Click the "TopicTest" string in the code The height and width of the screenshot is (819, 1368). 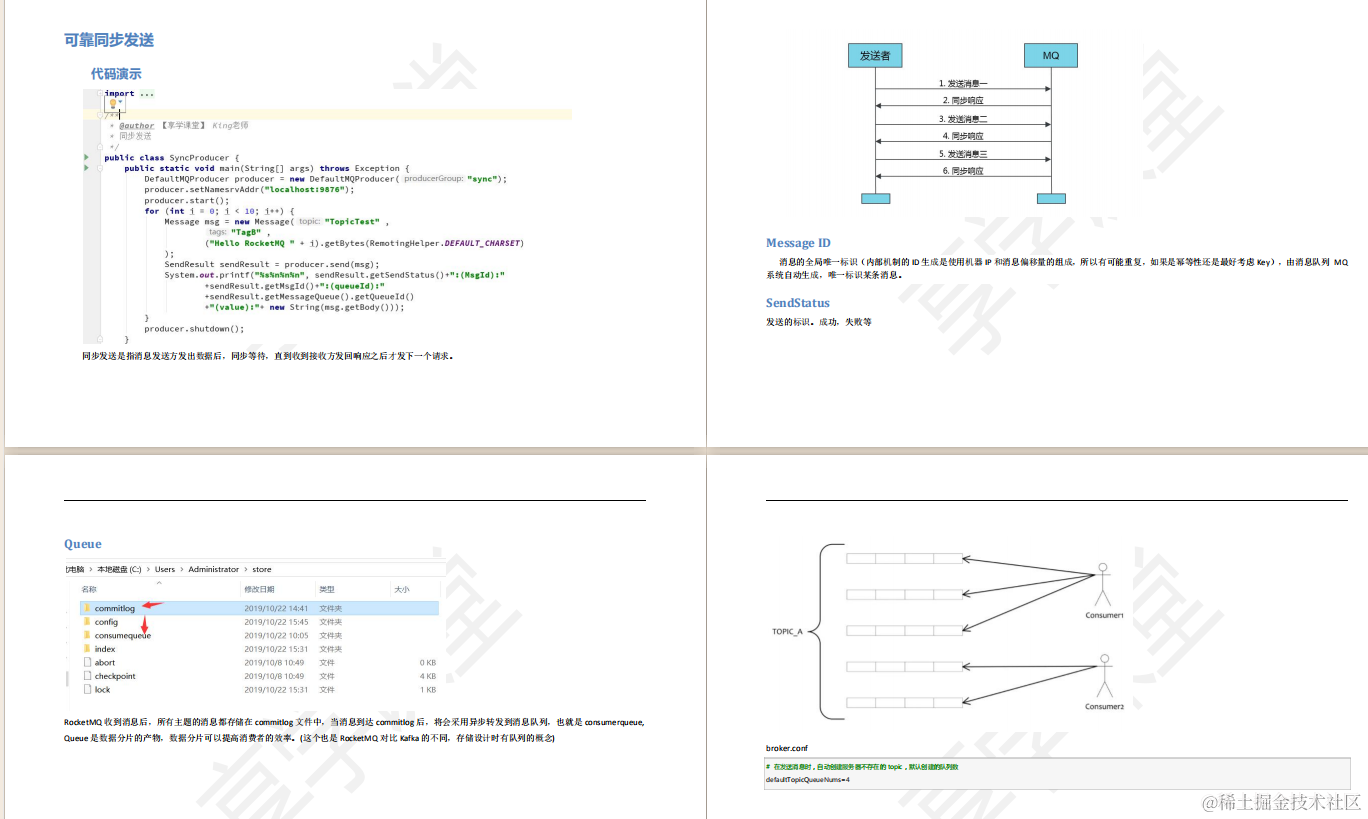point(352,221)
